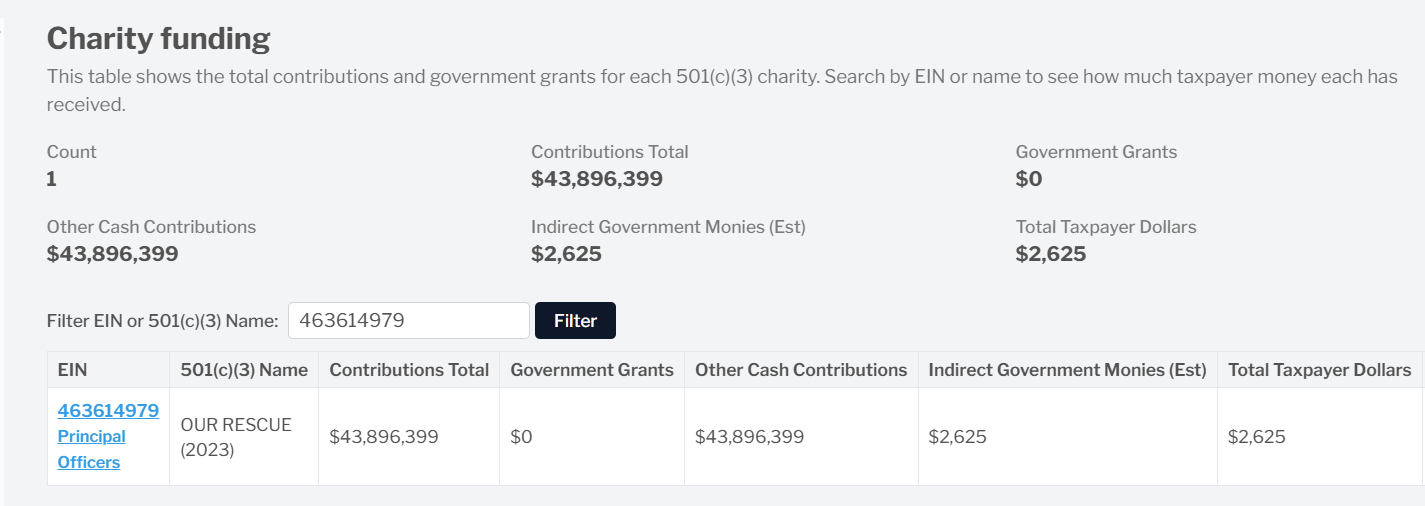Open the Principal Officers link

pyautogui.click(x=91, y=449)
